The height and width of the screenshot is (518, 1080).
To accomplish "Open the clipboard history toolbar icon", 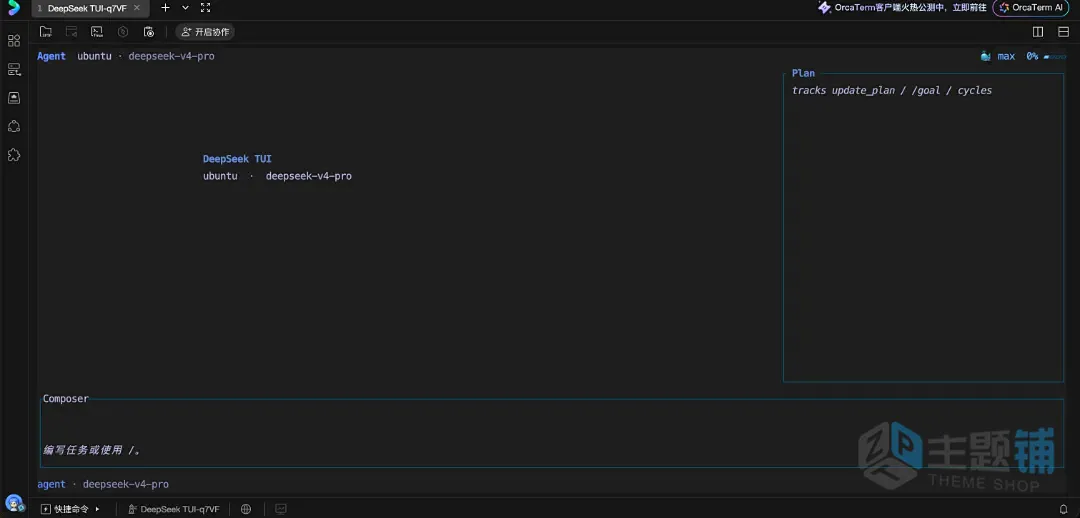I will coord(148,32).
